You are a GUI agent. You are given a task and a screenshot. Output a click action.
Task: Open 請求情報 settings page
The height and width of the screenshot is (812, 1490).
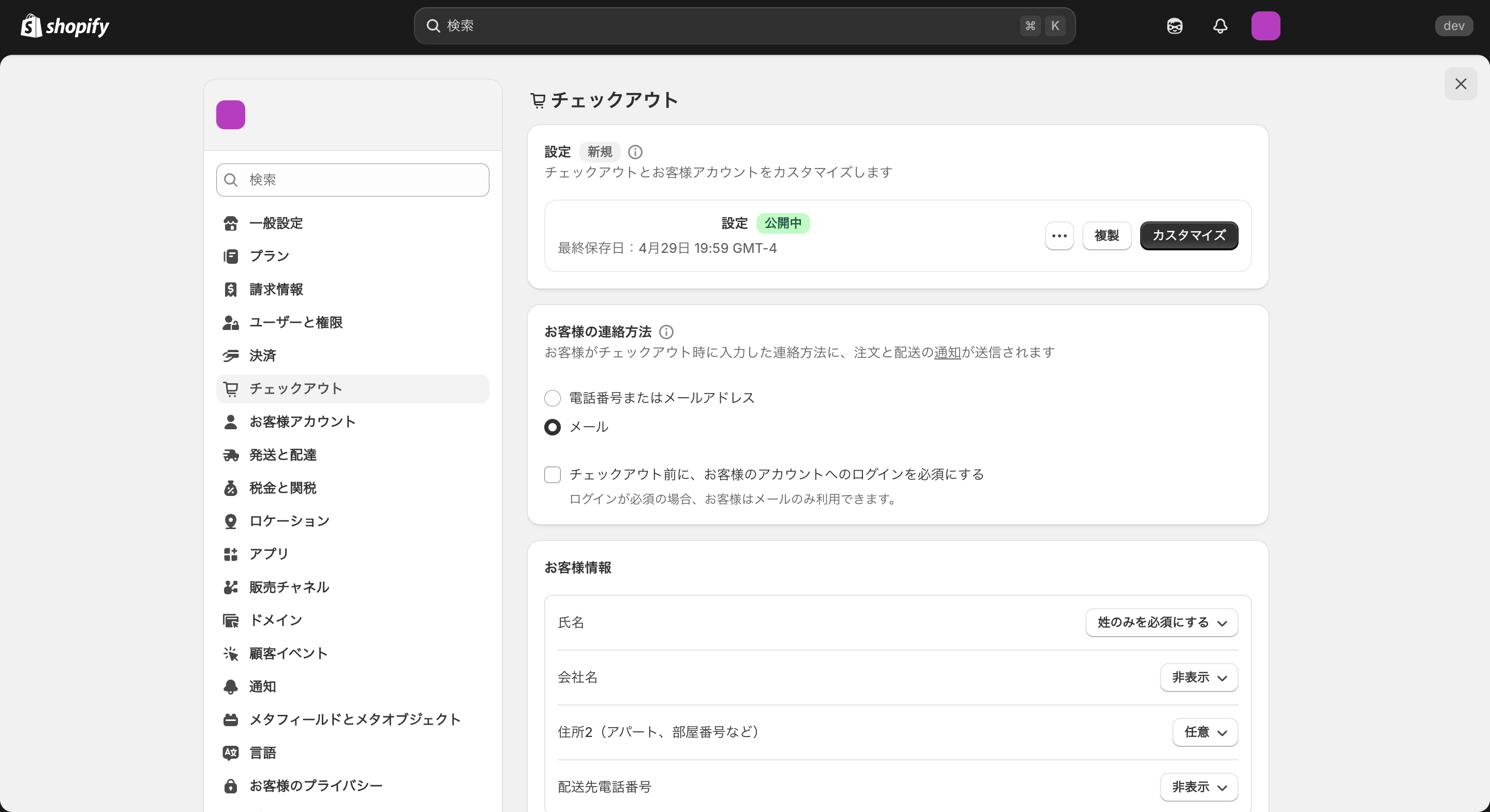pyautogui.click(x=352, y=289)
